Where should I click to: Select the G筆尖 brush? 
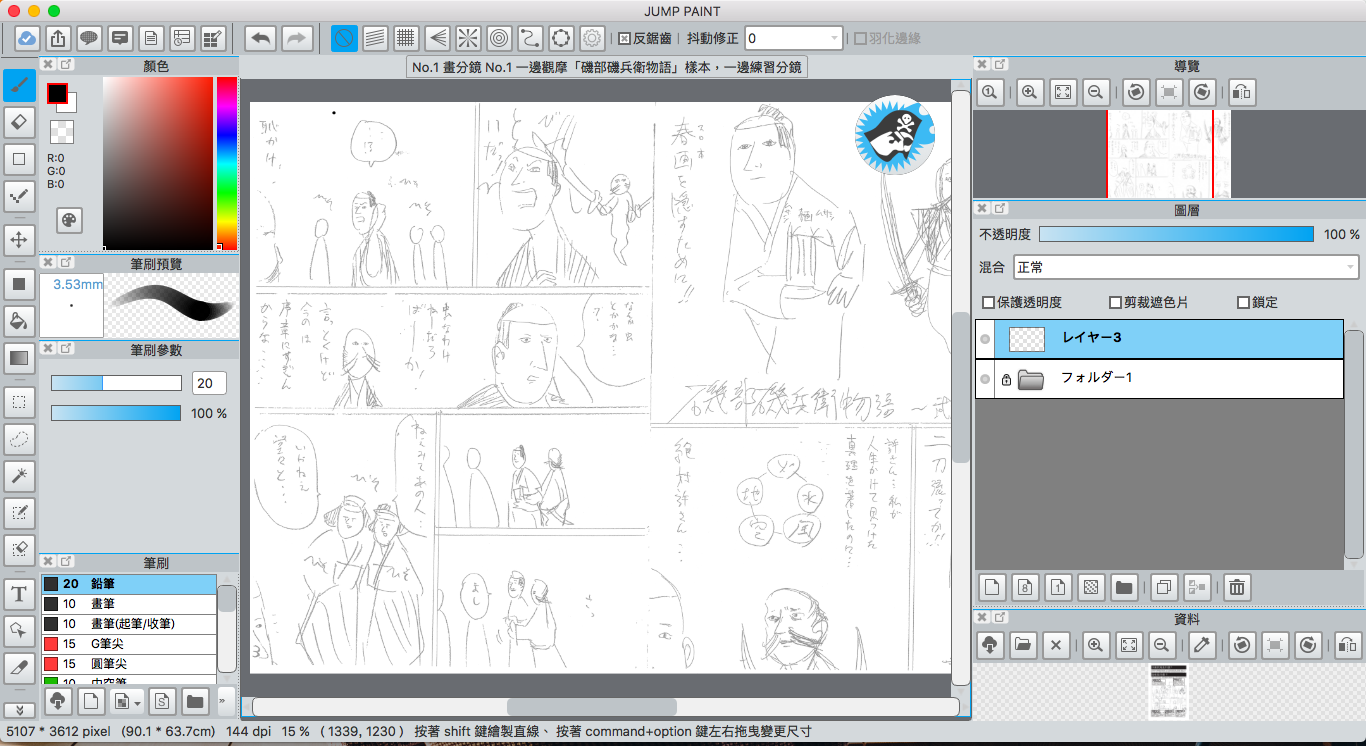click(x=128, y=643)
